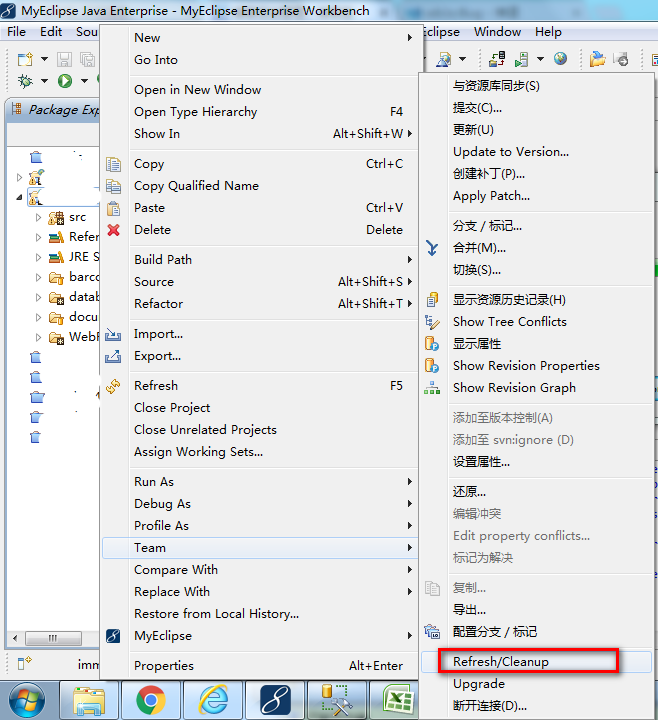Click the Debug bug toolbar icon
This screenshot has height=720, width=658.
[x=25, y=81]
